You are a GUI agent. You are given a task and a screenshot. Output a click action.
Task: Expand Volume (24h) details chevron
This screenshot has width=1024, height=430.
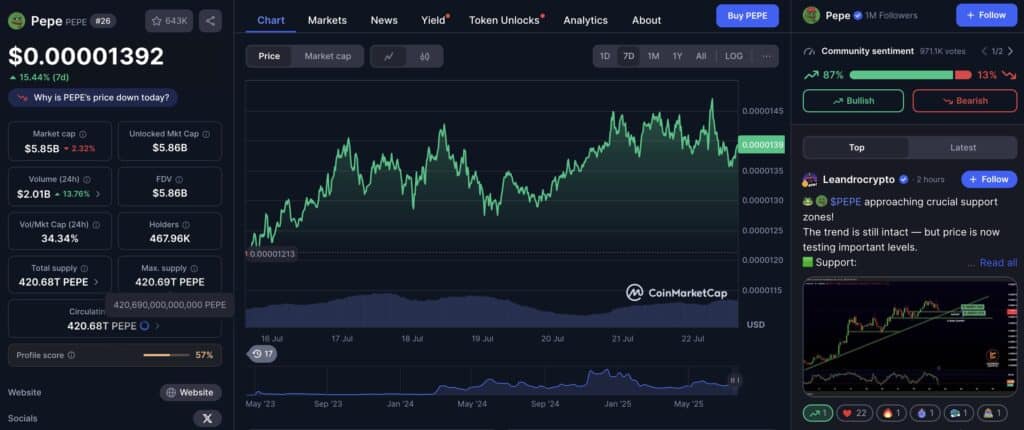(99, 194)
